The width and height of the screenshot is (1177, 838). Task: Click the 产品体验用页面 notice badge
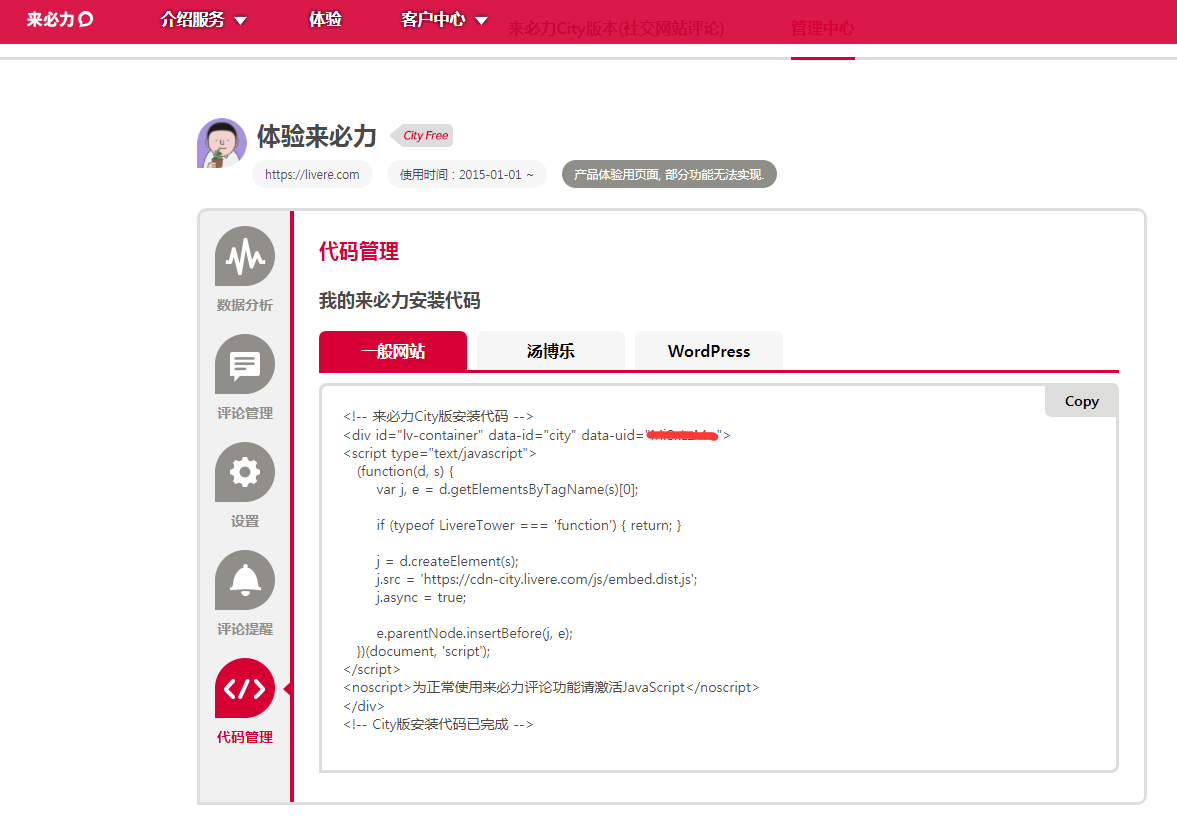(670, 174)
